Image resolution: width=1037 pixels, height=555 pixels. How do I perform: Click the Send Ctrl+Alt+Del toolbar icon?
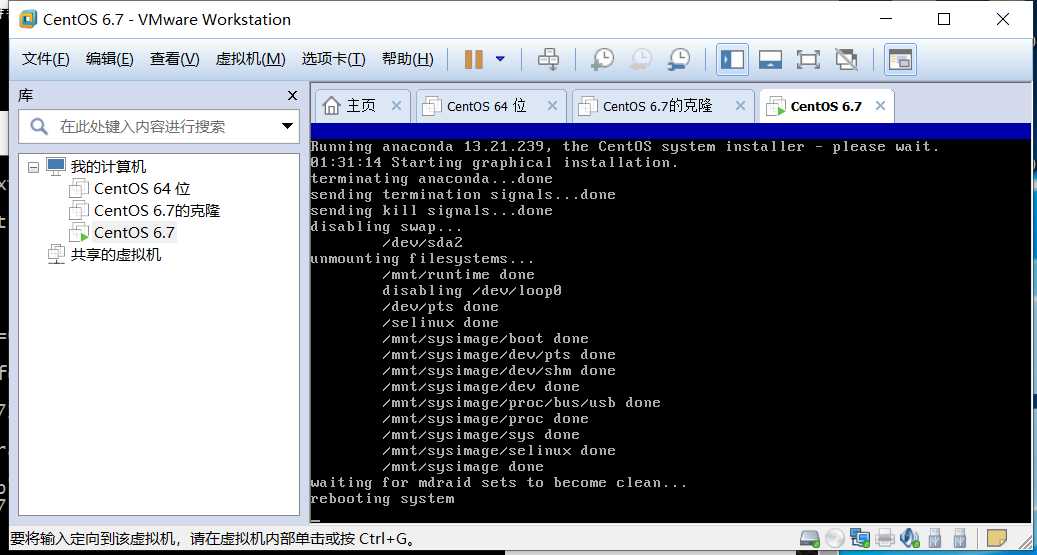[548, 60]
